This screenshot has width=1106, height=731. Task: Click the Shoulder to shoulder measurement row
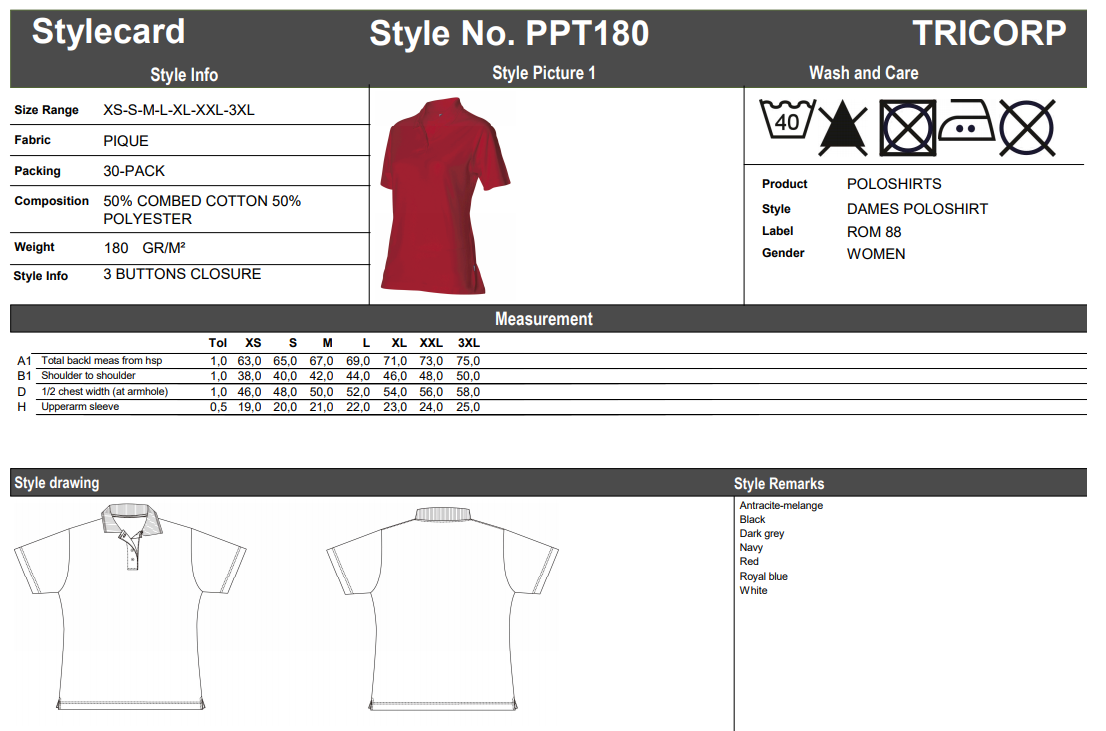pyautogui.click(x=88, y=375)
